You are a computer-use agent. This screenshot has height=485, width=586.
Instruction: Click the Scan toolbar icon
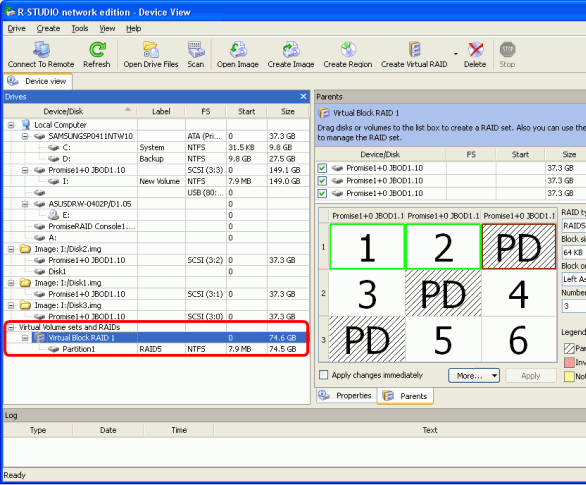pyautogui.click(x=196, y=49)
